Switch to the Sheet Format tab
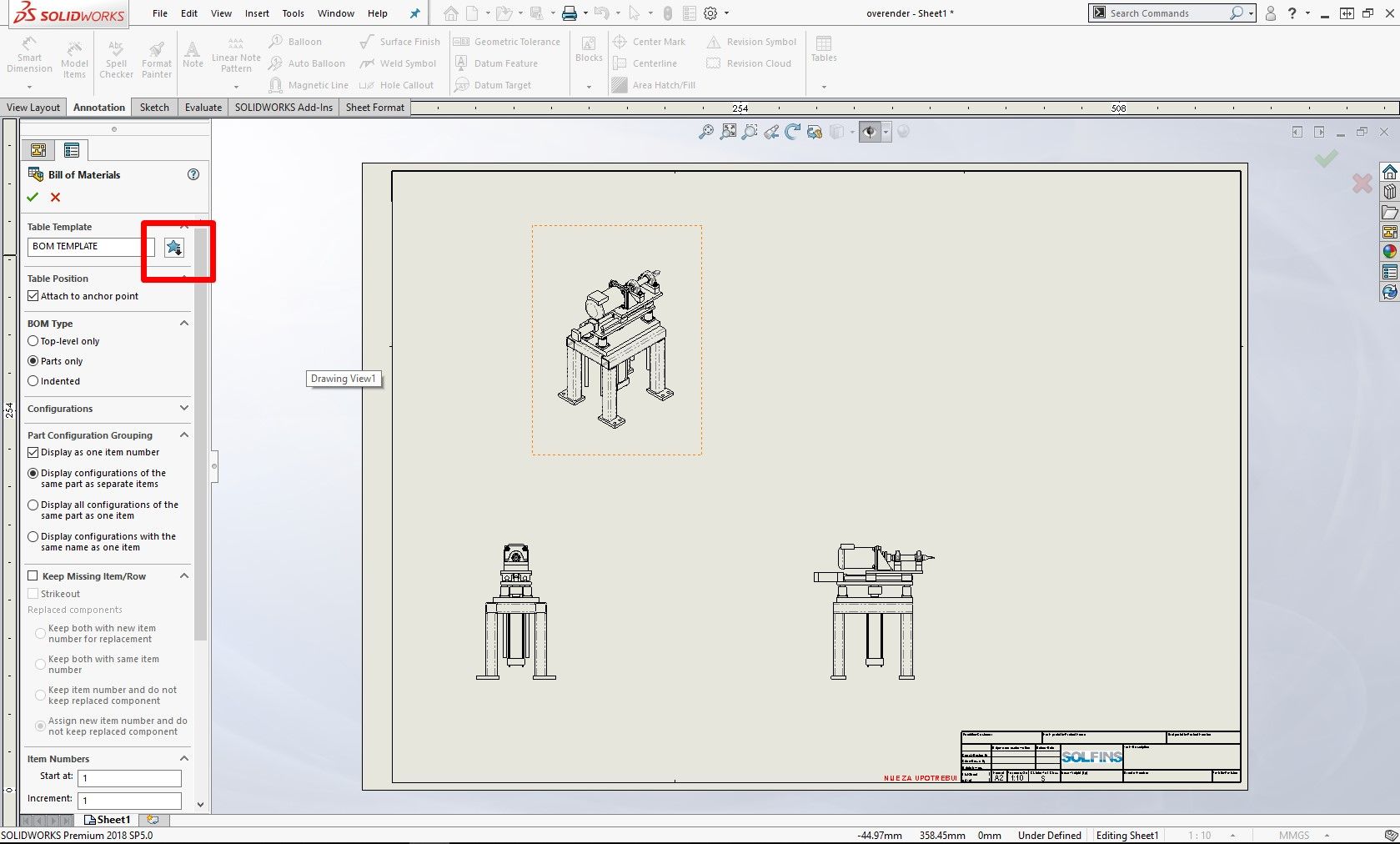Image resolution: width=1400 pixels, height=844 pixels. point(374,108)
